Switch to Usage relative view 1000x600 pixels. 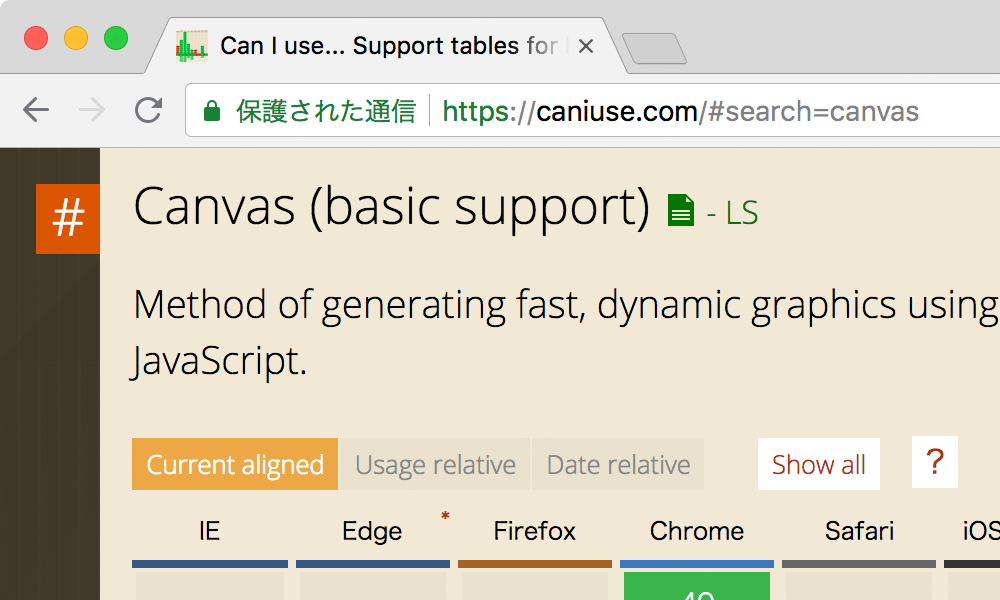(x=435, y=464)
